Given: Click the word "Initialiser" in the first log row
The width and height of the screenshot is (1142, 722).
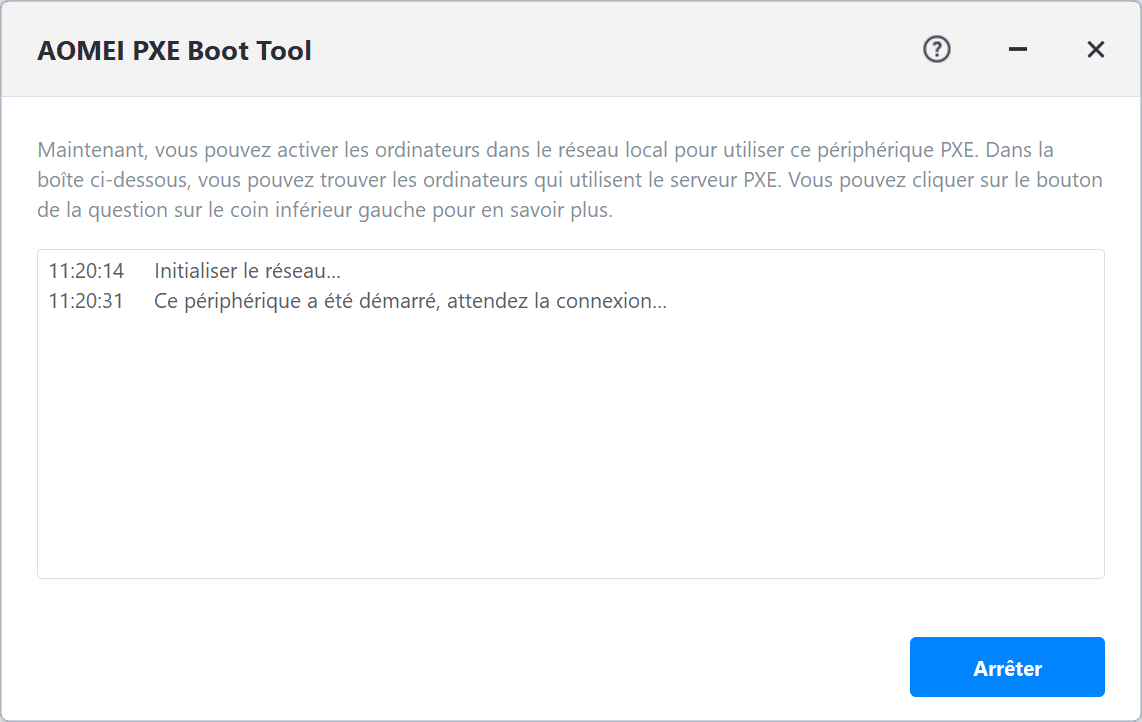Looking at the screenshot, I should [196, 271].
